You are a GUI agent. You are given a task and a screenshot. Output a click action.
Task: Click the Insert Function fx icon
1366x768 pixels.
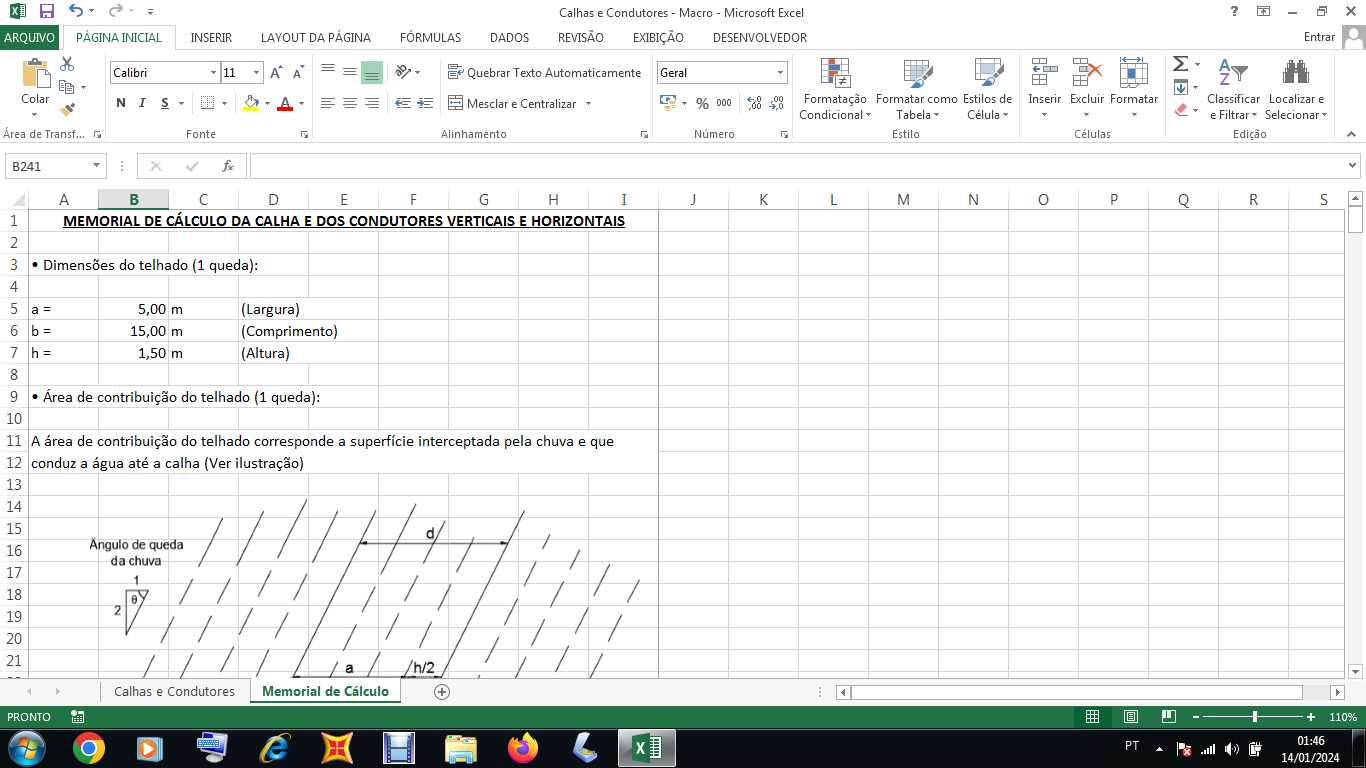point(228,166)
